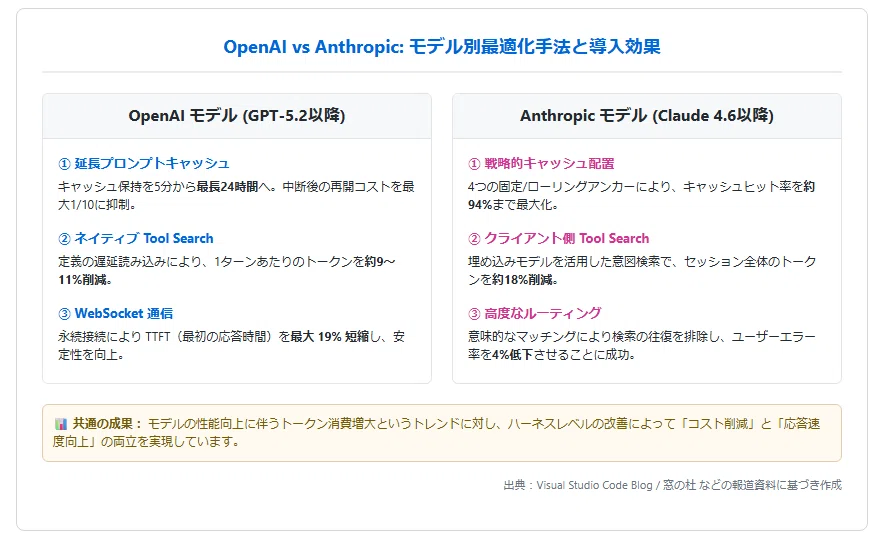Click the bold text '最長24時間'
Screen dimensions: 884x547
pyautogui.click(x=227, y=187)
